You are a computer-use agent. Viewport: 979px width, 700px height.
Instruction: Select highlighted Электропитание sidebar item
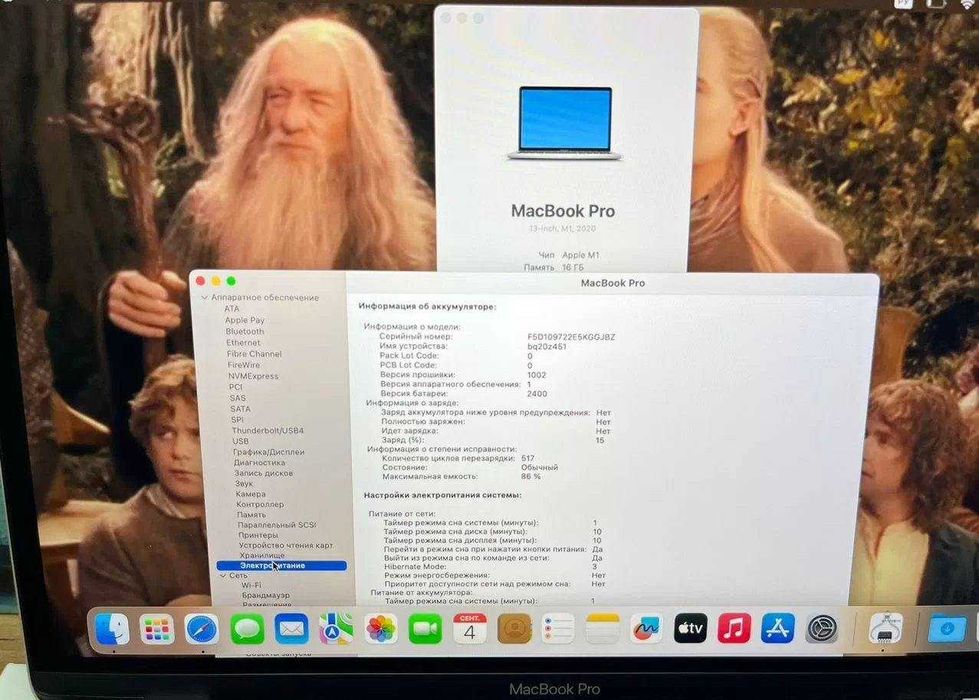point(282,565)
